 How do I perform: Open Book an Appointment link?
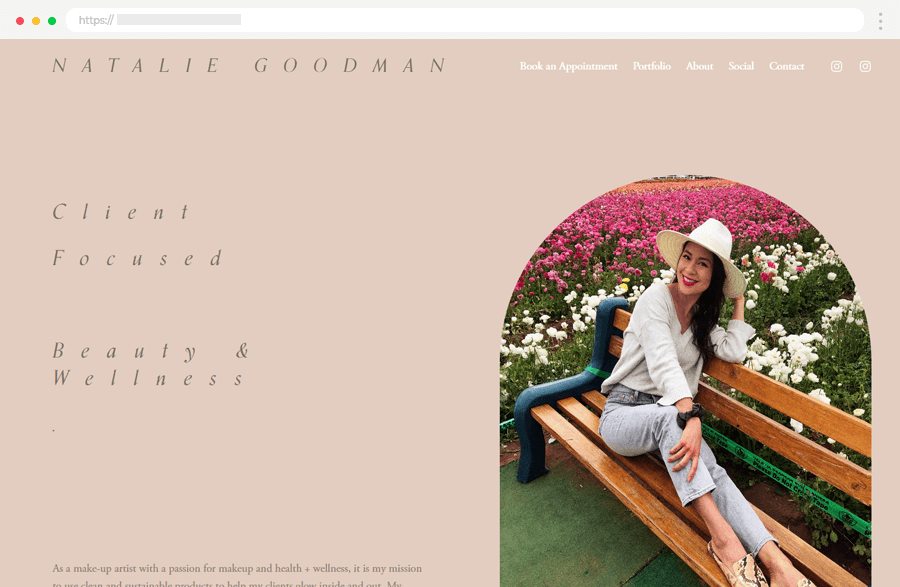point(568,67)
